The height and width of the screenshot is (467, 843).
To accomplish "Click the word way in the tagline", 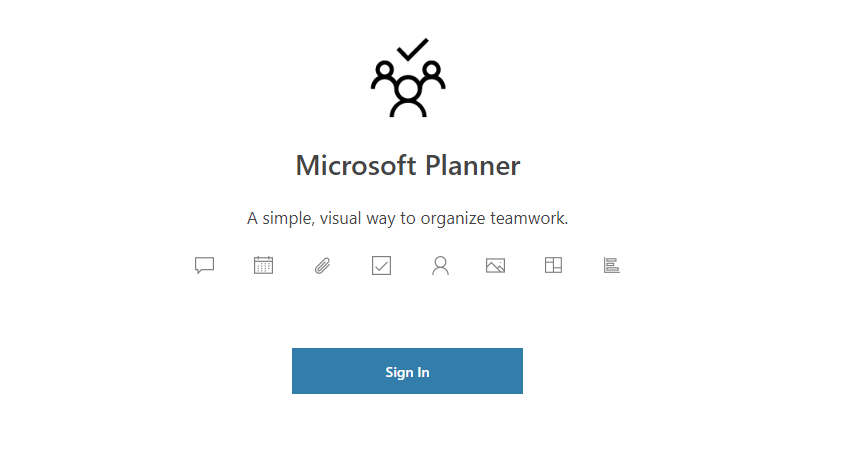I will (381, 220).
